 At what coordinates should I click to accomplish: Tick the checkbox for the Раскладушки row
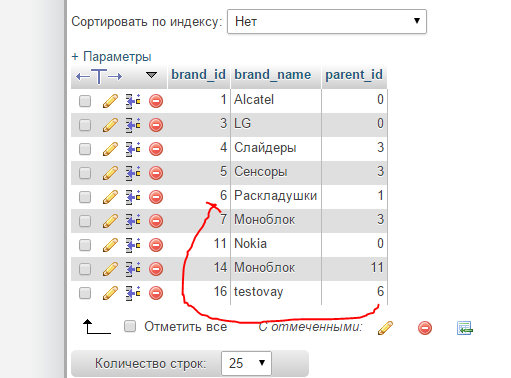coord(85,197)
